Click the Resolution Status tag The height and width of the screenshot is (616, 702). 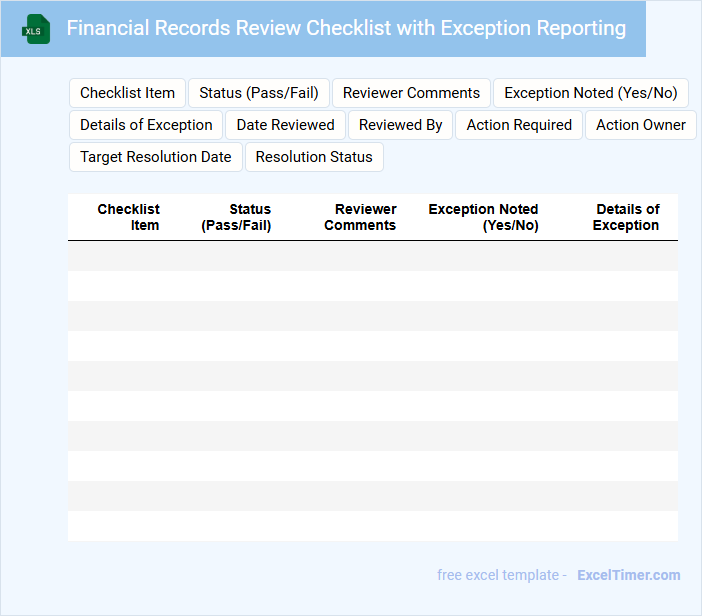[x=314, y=157]
